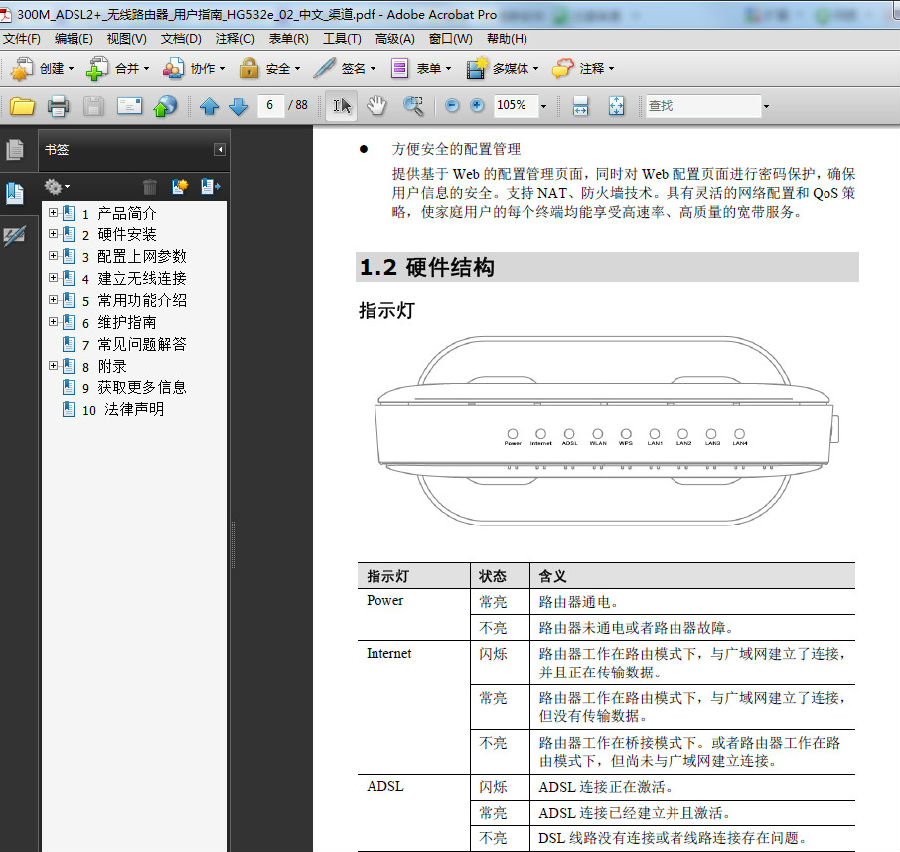
Task: Open the 文件(F) menu
Action: (22, 39)
